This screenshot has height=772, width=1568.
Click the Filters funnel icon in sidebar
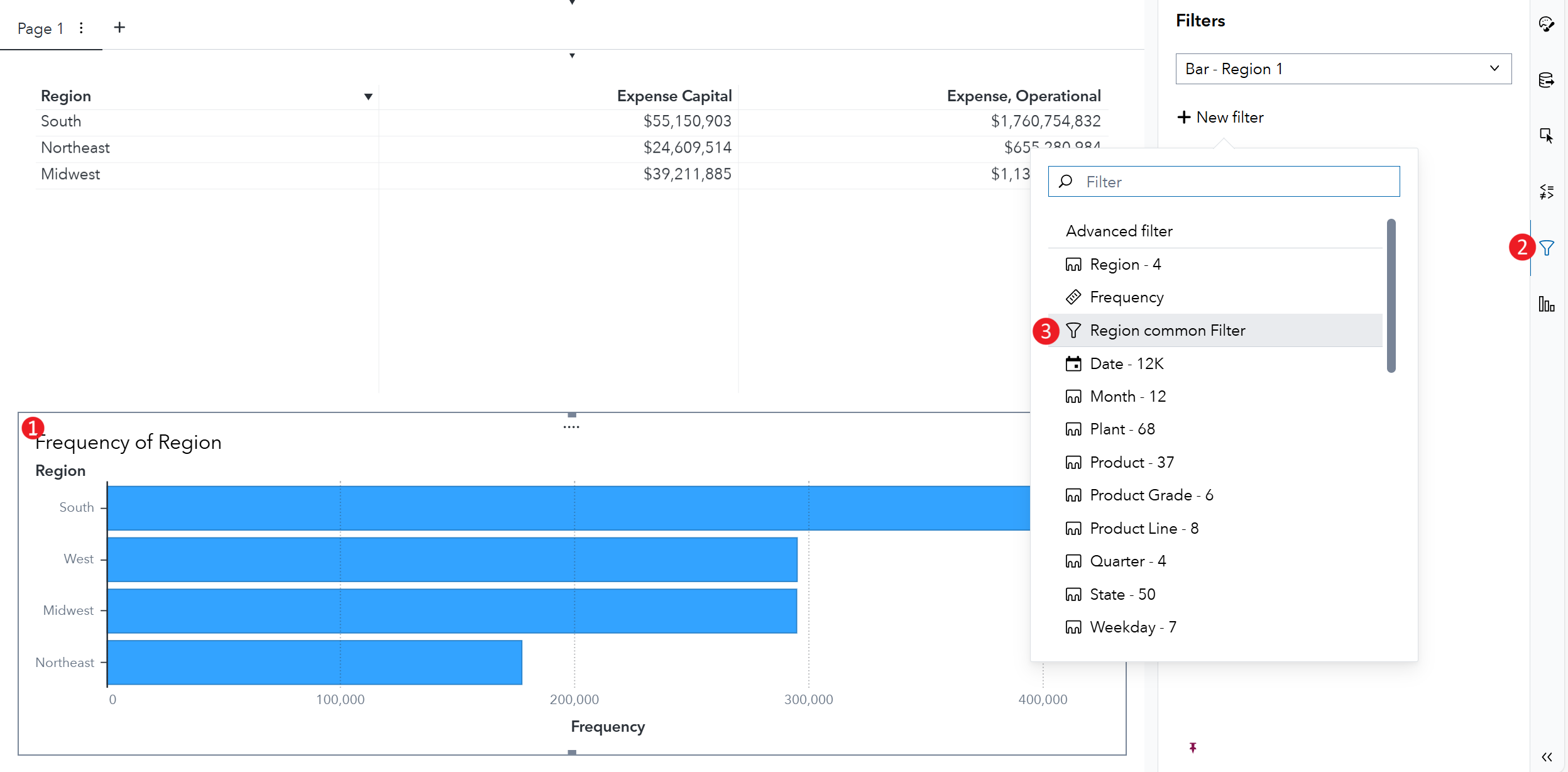point(1547,248)
